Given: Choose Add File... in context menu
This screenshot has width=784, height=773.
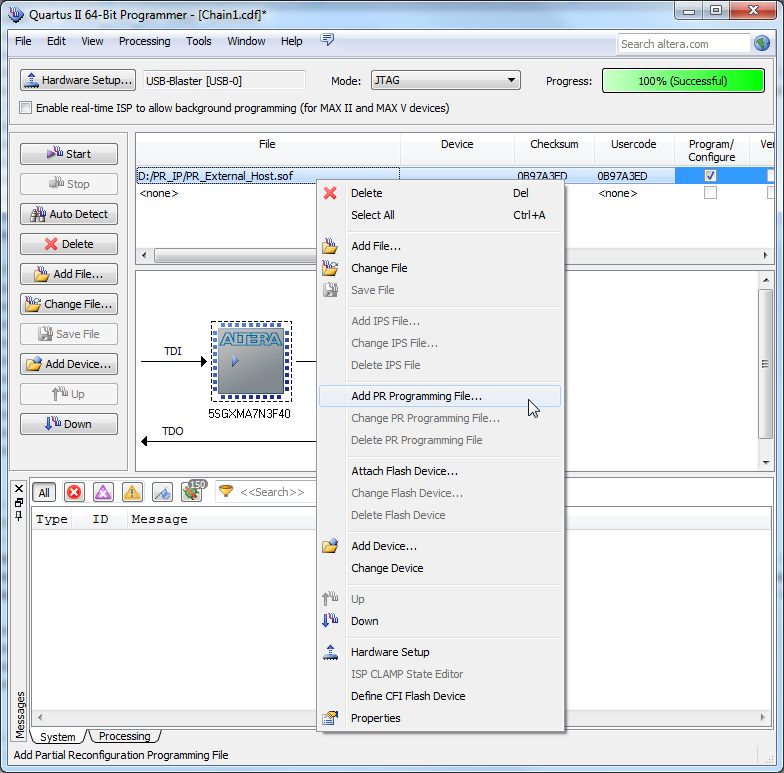Looking at the screenshot, I should point(440,246).
